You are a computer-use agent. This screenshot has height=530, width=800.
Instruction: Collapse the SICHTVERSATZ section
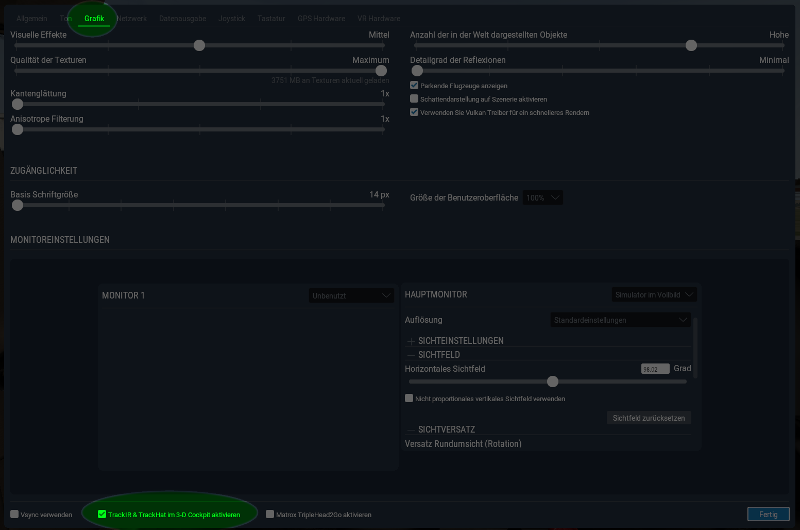pos(411,429)
